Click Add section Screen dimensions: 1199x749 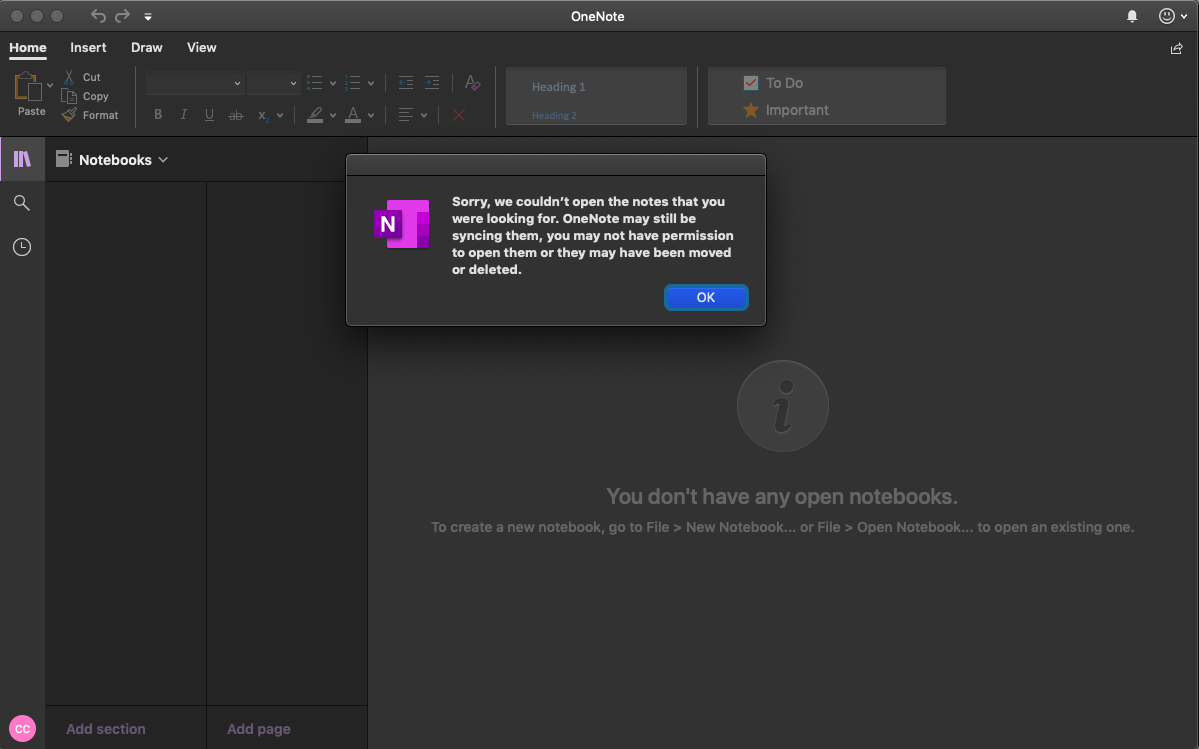pos(106,729)
